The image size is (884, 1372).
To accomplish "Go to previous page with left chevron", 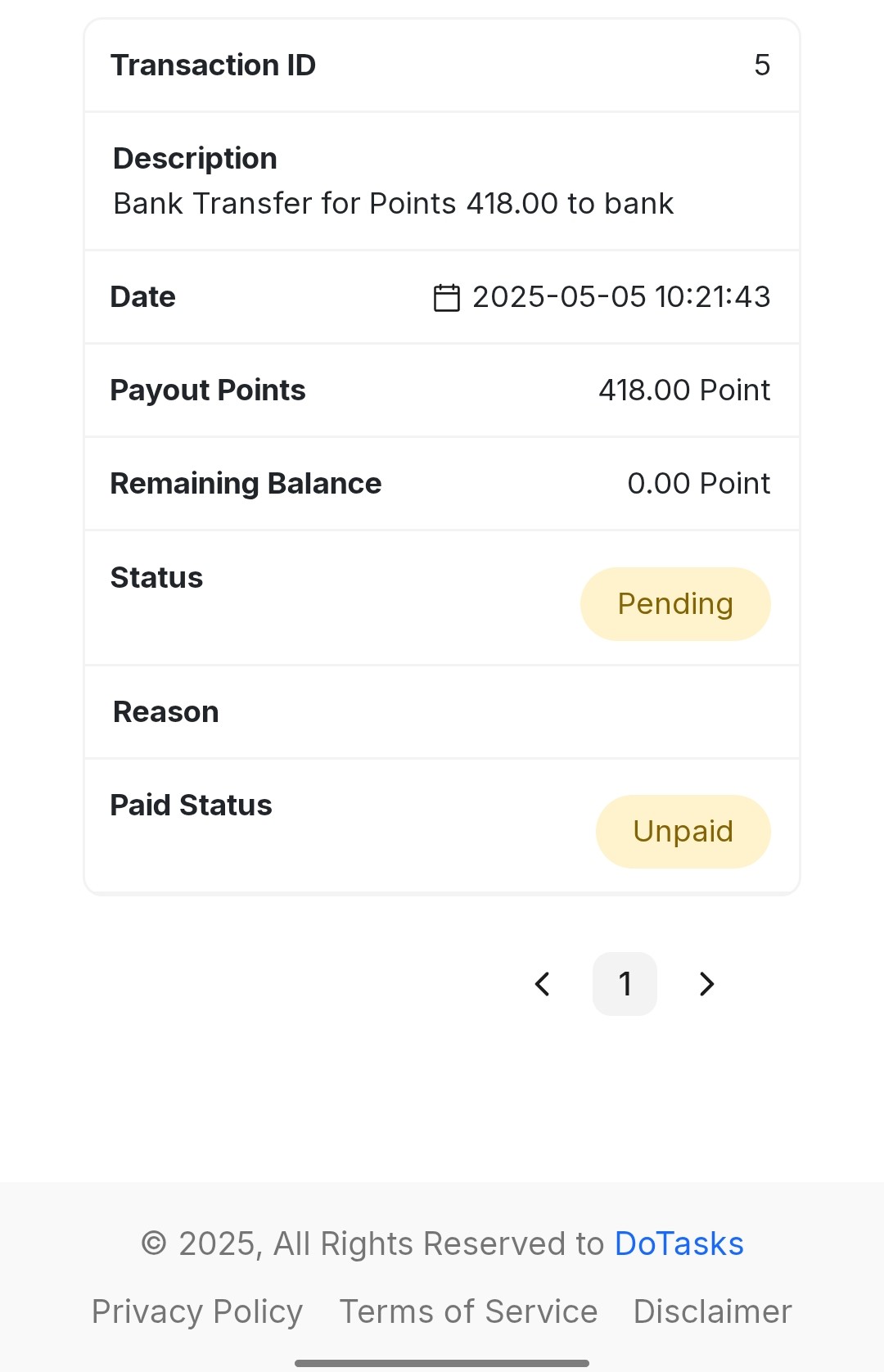I will [x=542, y=984].
